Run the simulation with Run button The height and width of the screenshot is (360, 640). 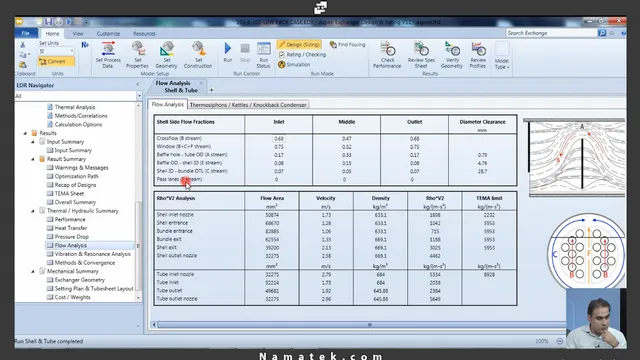pyautogui.click(x=228, y=52)
